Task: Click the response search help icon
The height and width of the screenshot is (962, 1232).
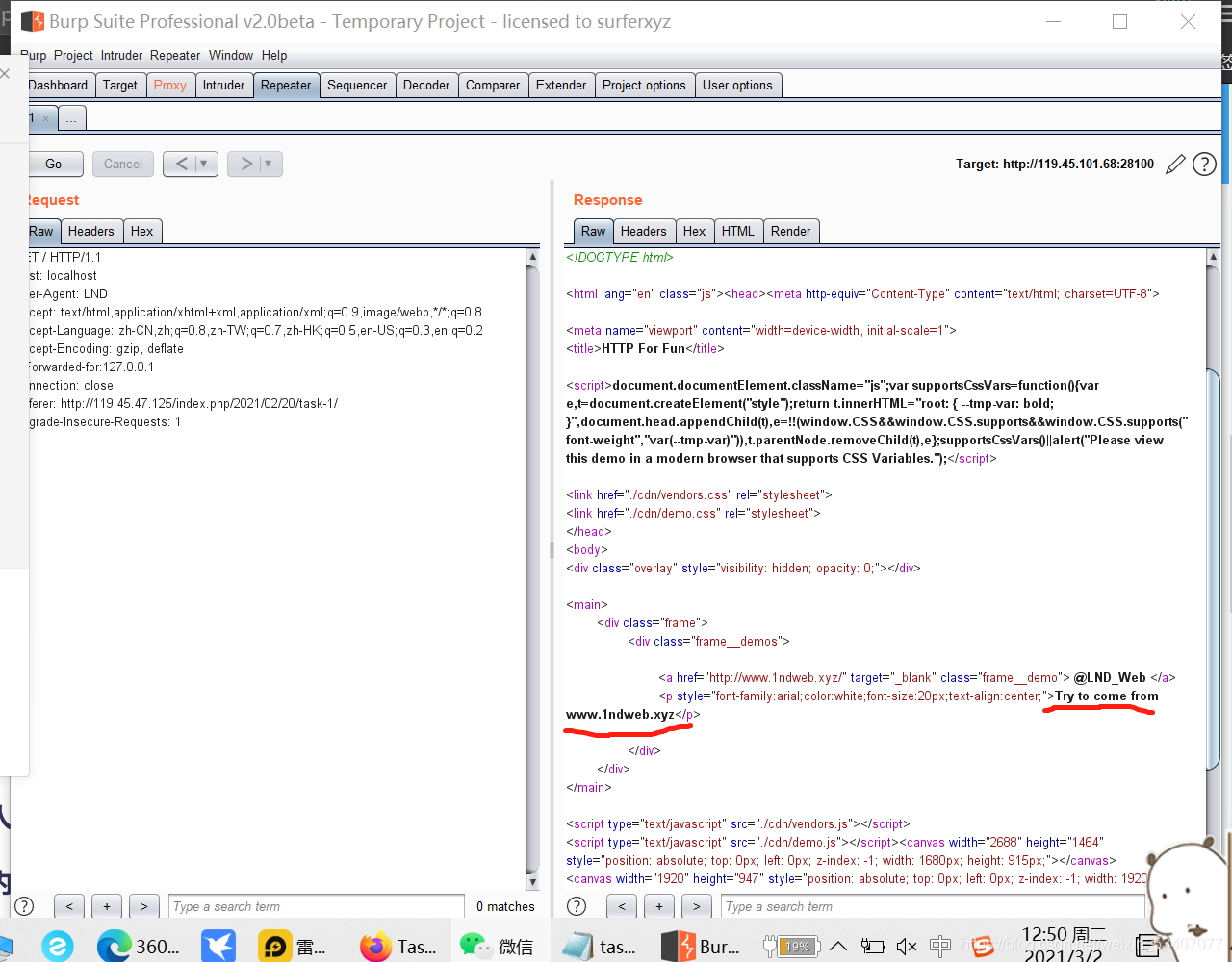Action: (577, 906)
